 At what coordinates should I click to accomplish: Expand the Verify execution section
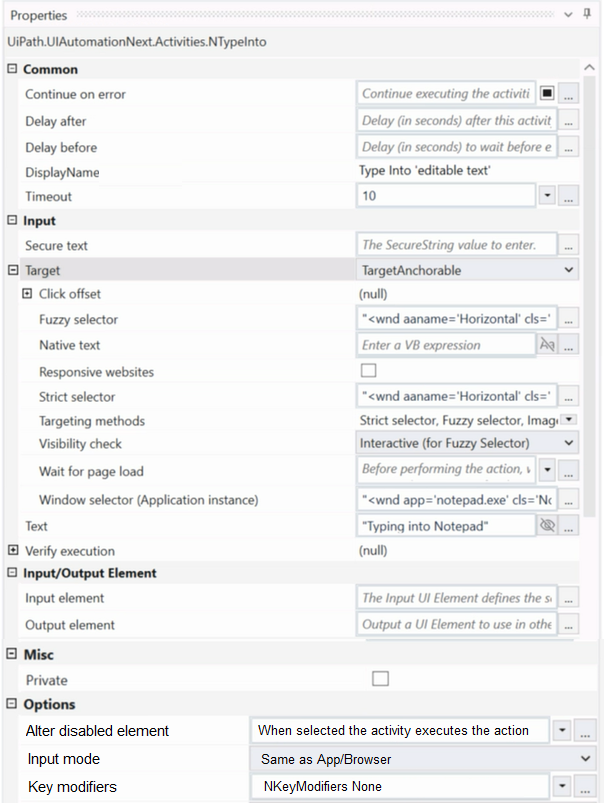pyautogui.click(x=13, y=551)
